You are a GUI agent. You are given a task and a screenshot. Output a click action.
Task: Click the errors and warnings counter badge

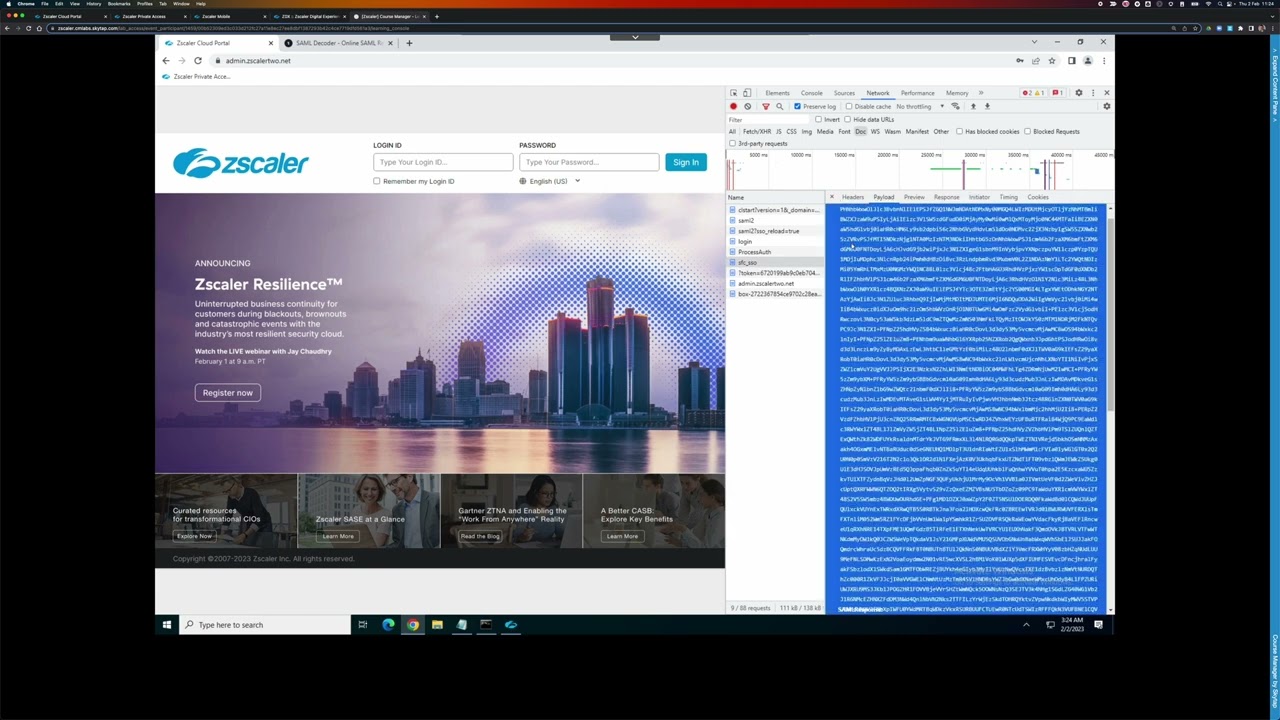[x=1033, y=93]
